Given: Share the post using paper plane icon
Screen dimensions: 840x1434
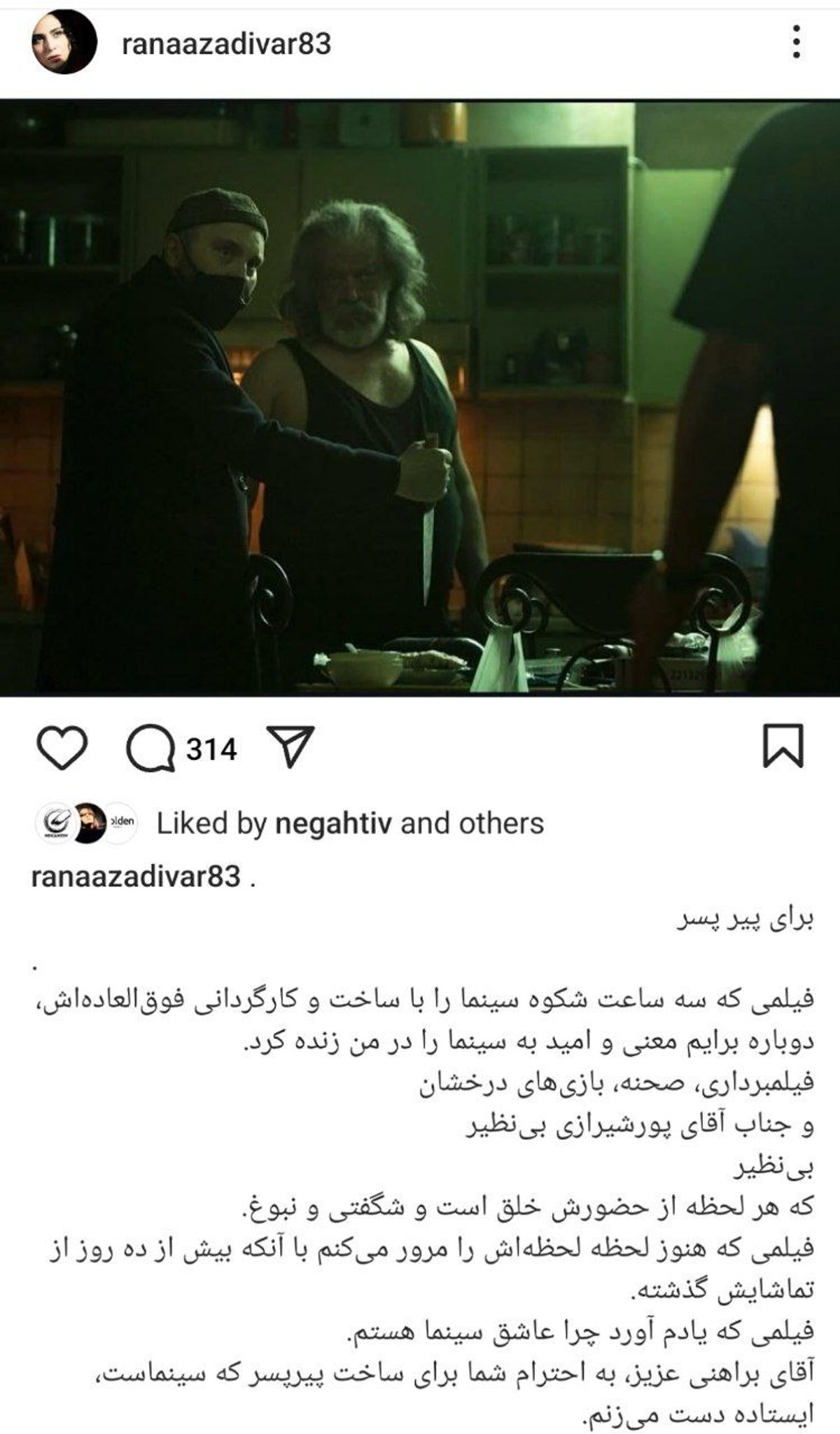Looking at the screenshot, I should (290, 746).
